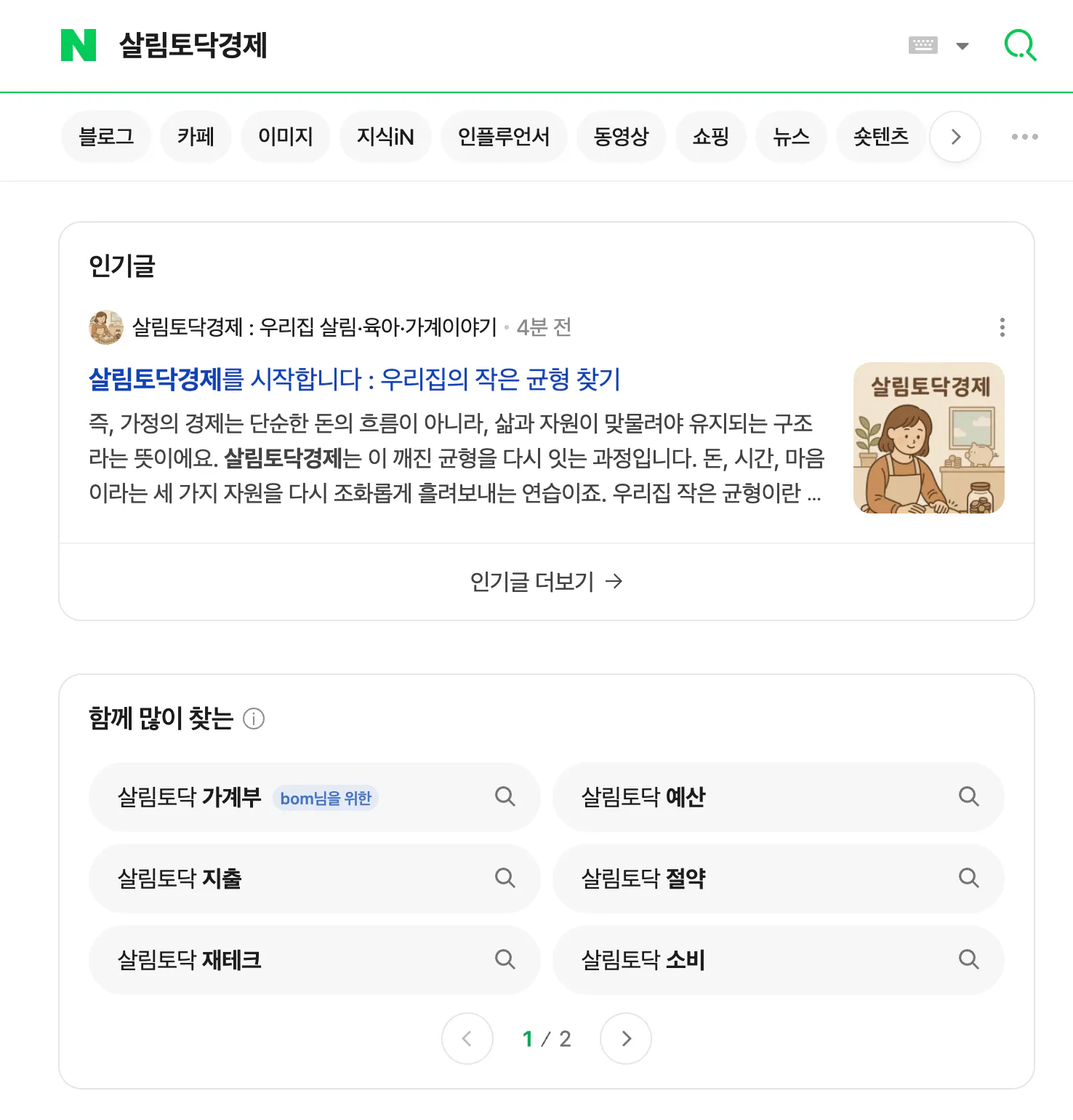Click the keyboard input icon
This screenshot has width=1073, height=1120.
[x=923, y=45]
